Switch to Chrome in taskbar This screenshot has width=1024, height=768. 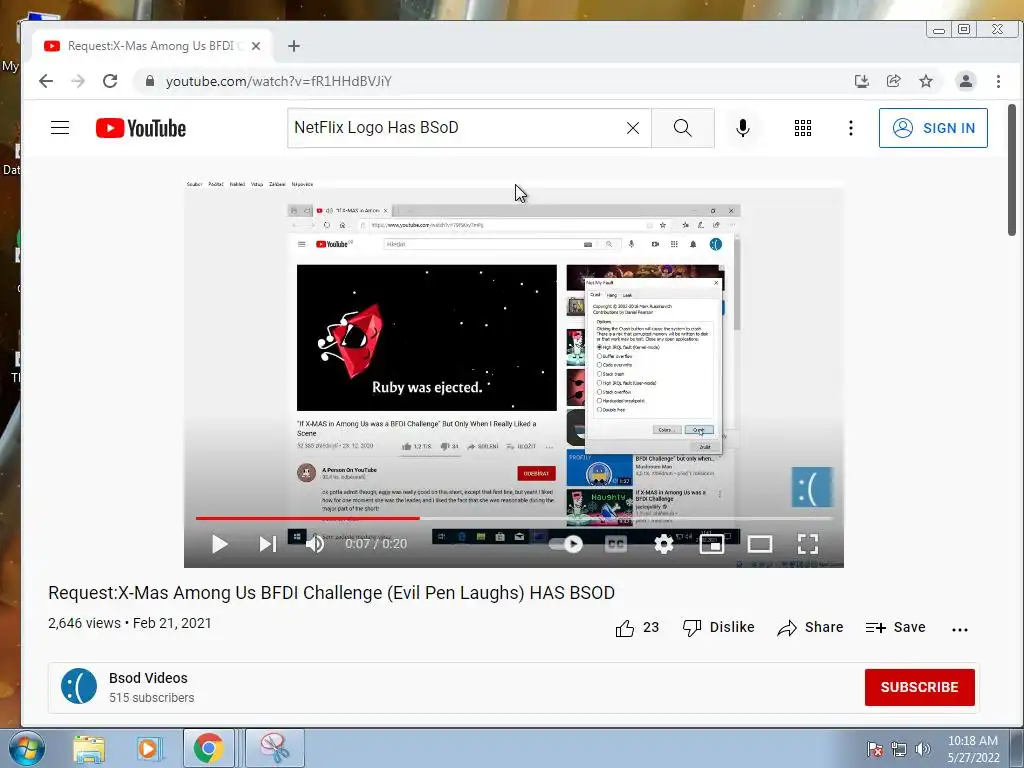tap(208, 748)
